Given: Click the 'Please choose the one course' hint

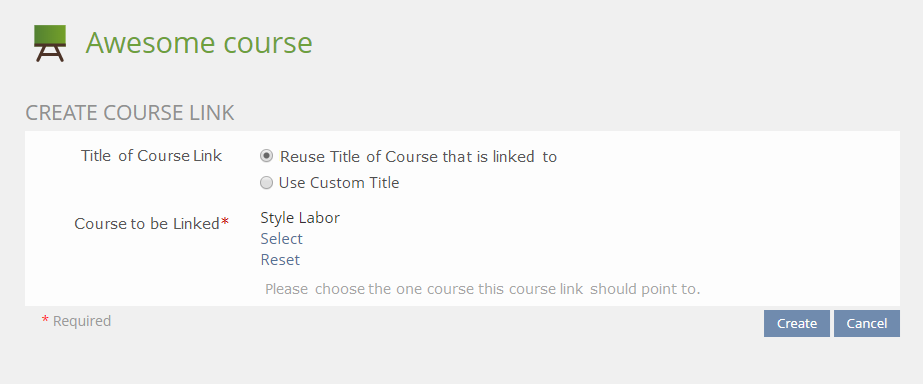Looking at the screenshot, I should pos(483,289).
